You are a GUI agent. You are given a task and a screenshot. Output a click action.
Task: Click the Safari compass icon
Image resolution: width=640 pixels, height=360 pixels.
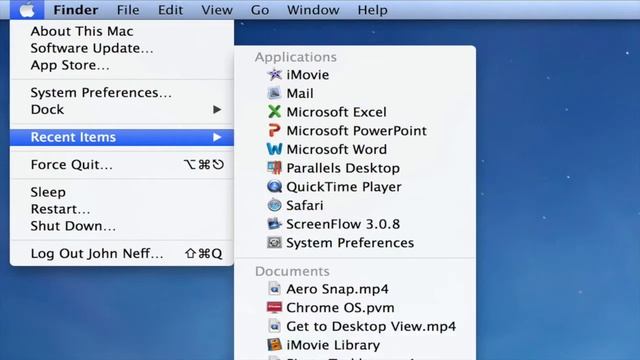tap(274, 205)
